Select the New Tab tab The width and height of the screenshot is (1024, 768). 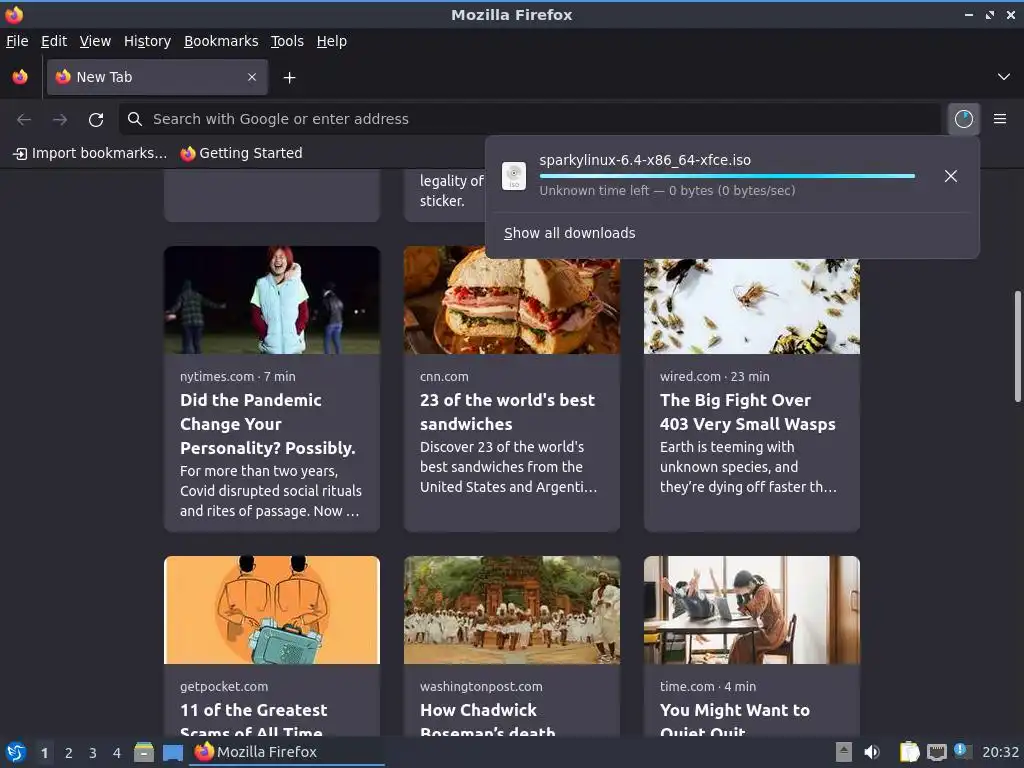[157, 77]
